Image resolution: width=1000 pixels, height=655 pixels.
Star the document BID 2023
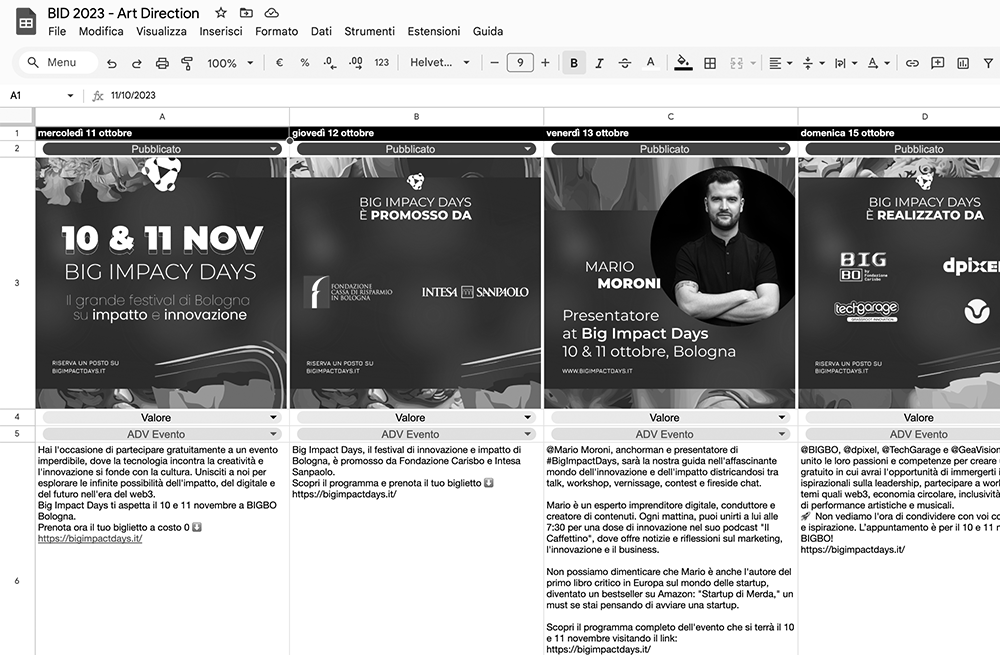(221, 13)
